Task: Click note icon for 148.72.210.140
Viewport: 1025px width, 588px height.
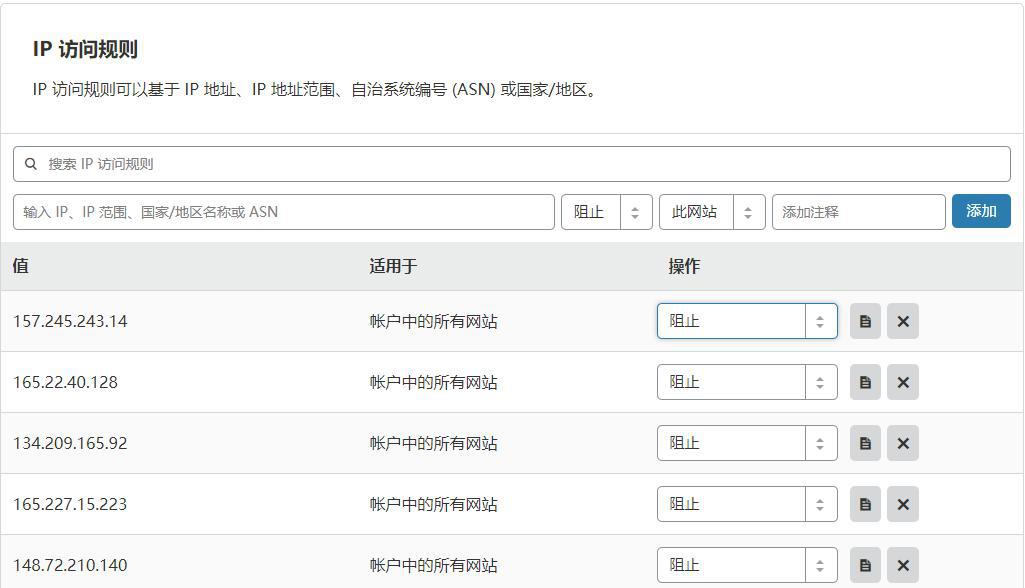Action: click(x=865, y=565)
